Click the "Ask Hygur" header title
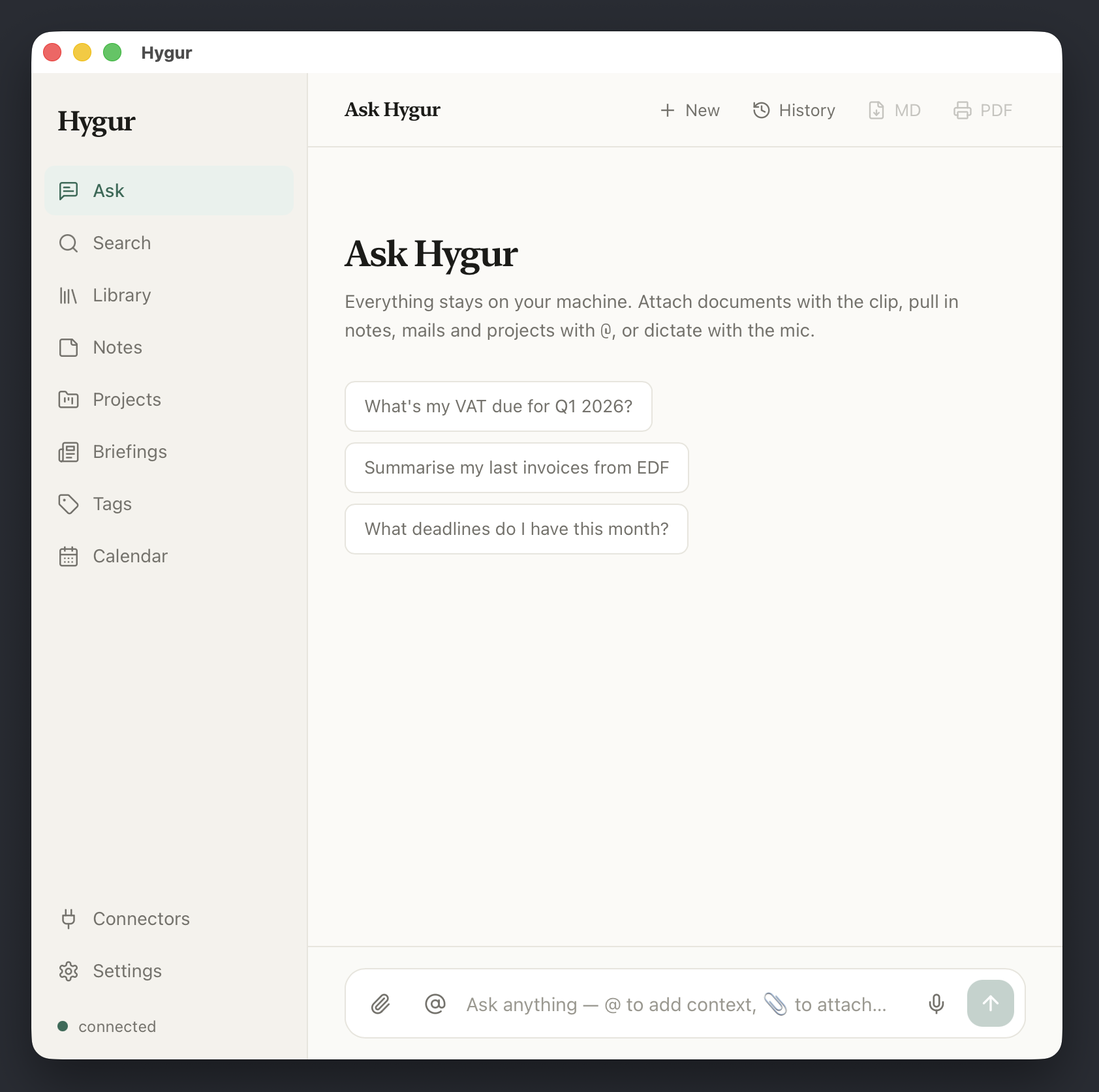 coord(393,110)
